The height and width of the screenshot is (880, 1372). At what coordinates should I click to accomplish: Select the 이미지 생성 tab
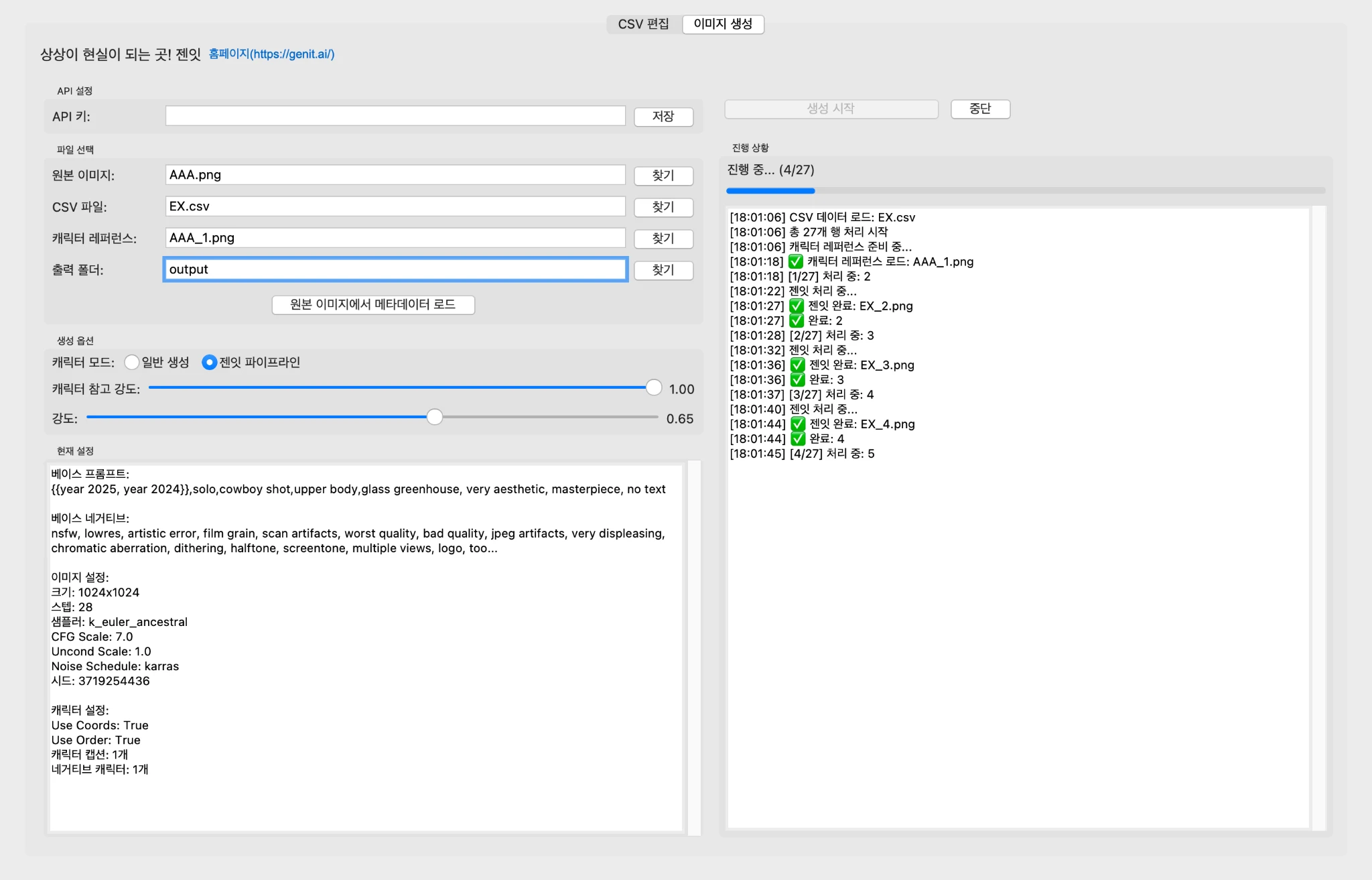(x=723, y=24)
